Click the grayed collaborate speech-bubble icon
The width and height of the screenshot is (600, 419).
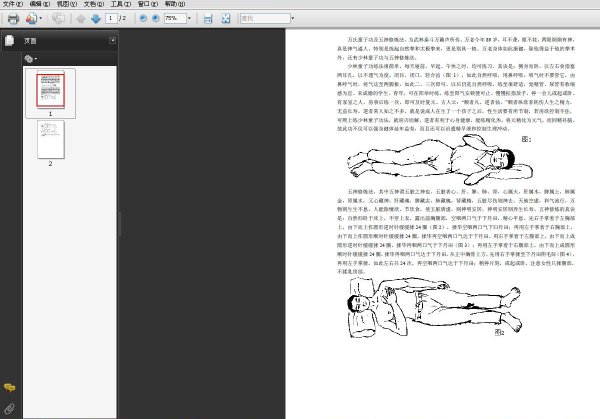[x=59, y=18]
